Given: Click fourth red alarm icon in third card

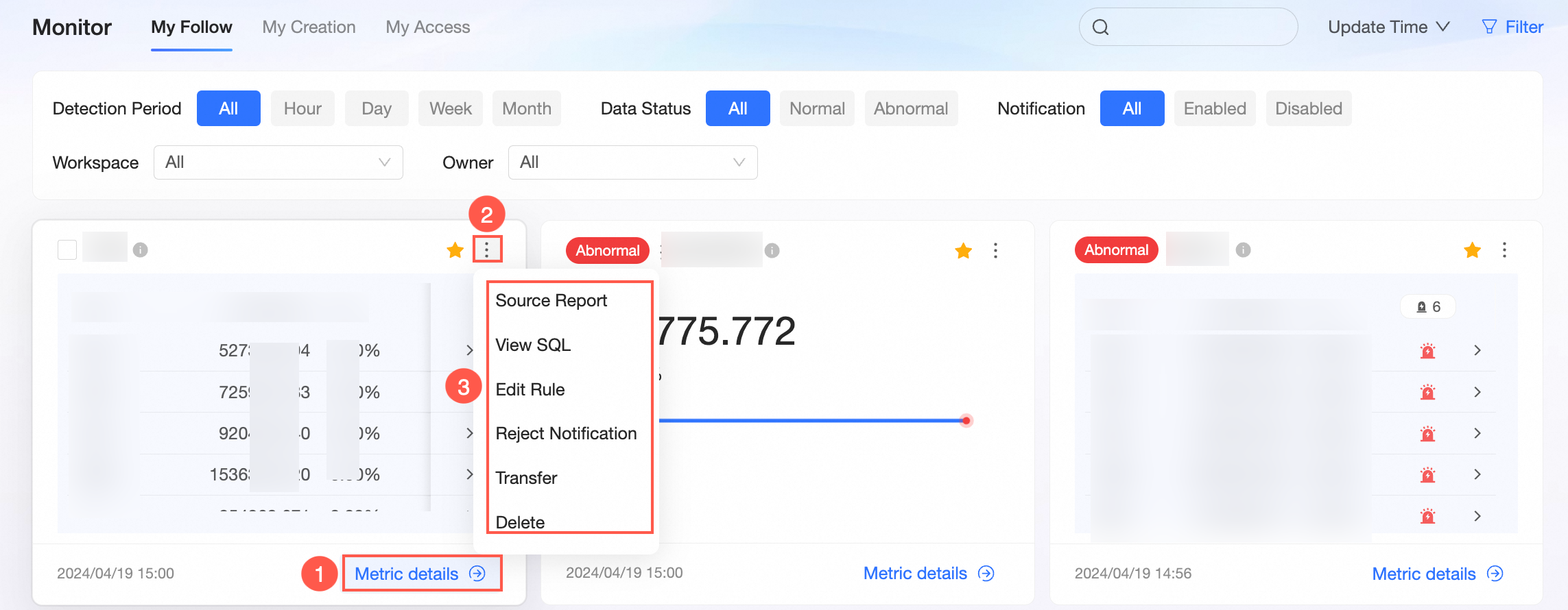Looking at the screenshot, I should tap(1427, 474).
